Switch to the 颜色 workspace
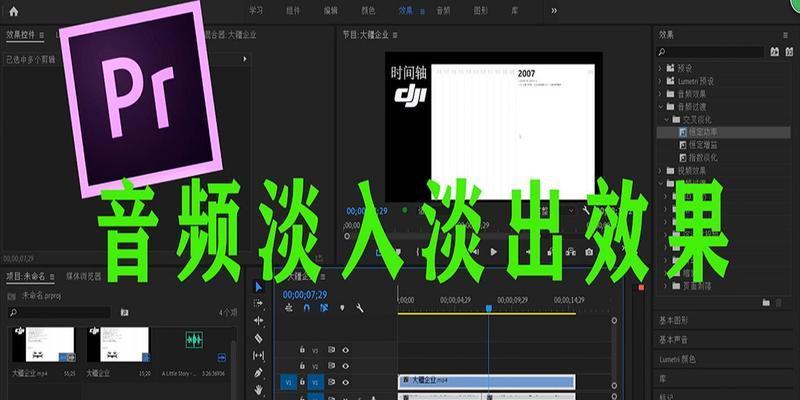This screenshot has width=800, height=400. pyautogui.click(x=368, y=11)
